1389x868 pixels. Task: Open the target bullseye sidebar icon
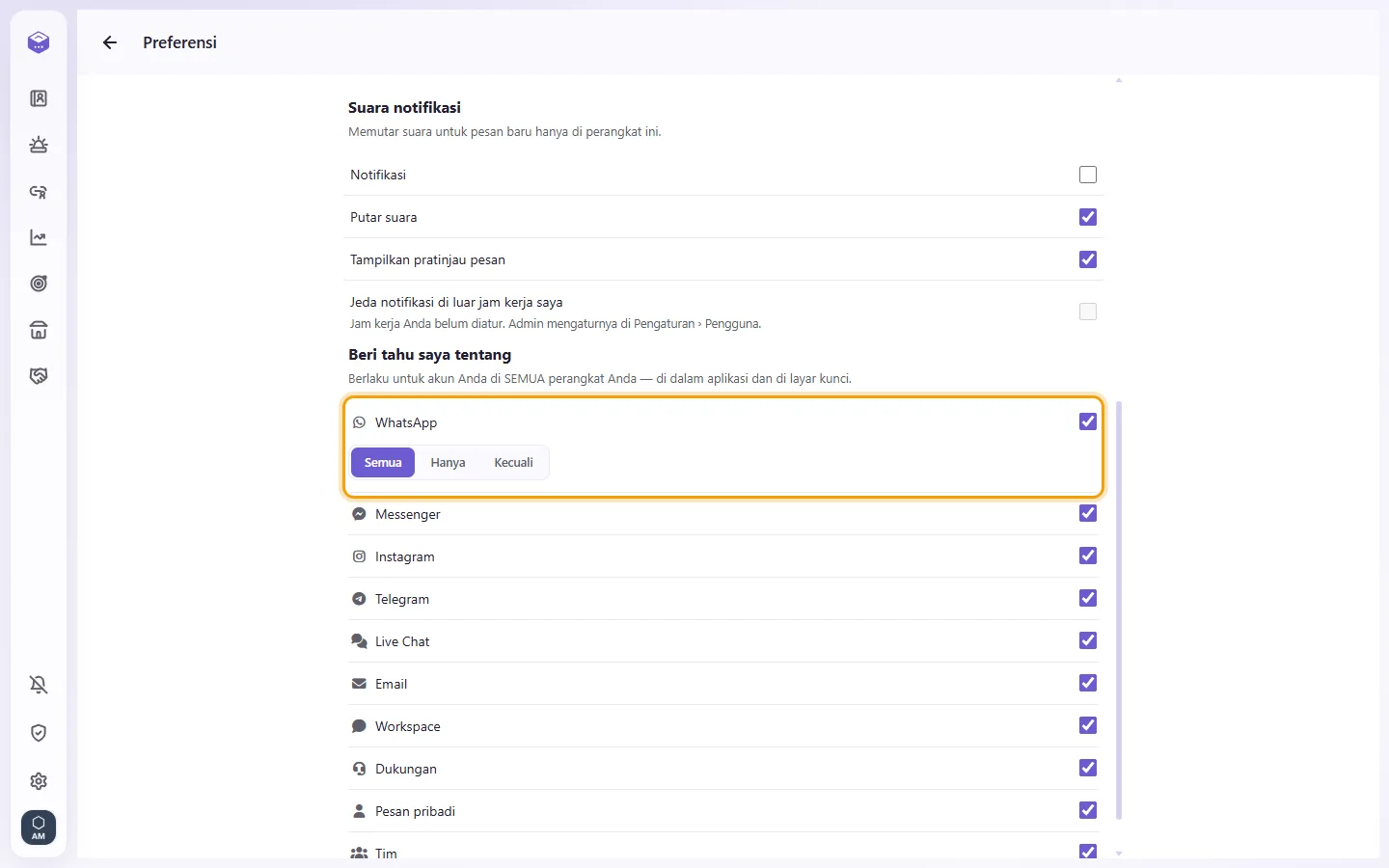pyautogui.click(x=39, y=284)
